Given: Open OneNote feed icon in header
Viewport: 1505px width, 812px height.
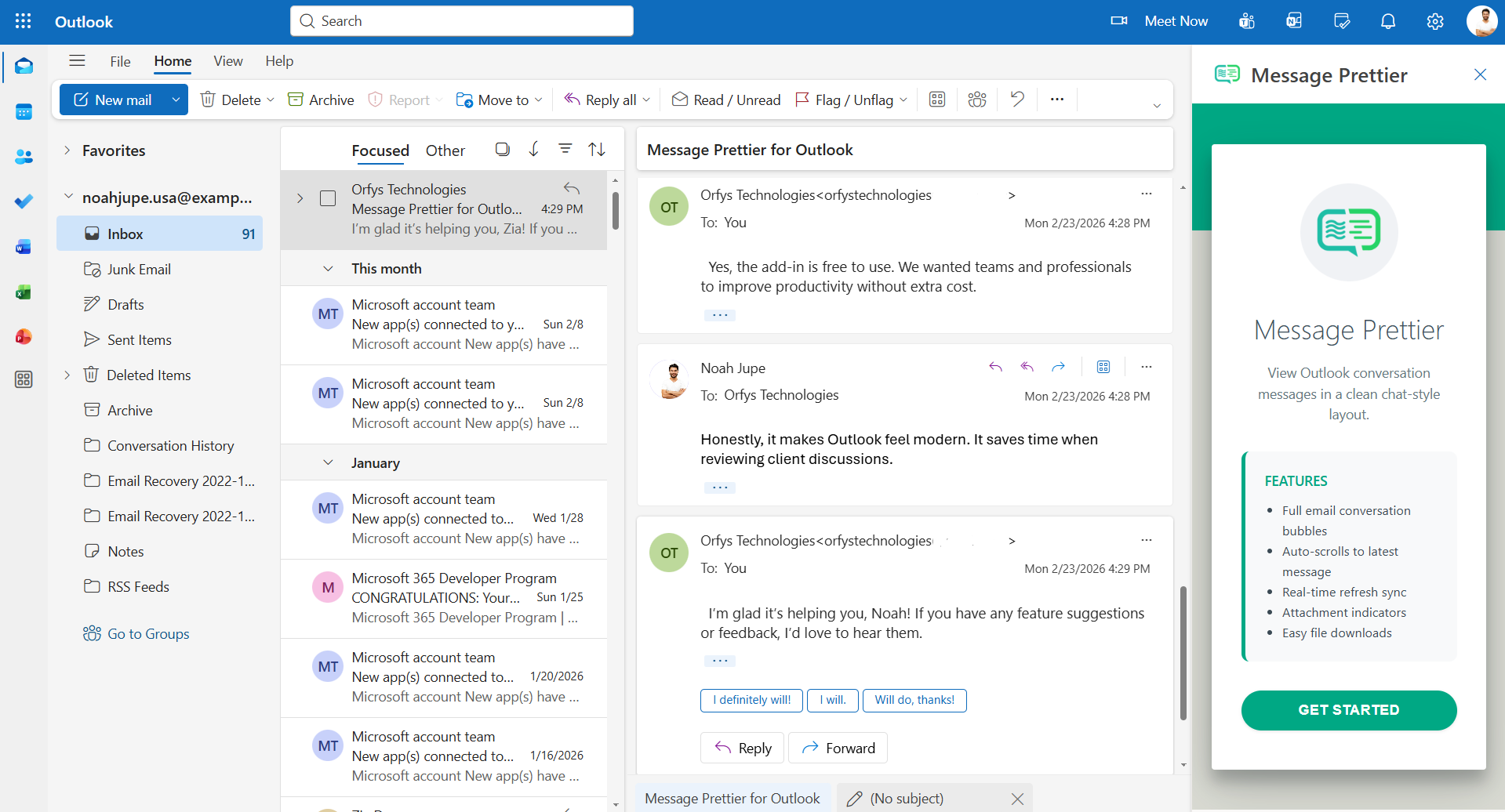Looking at the screenshot, I should click(x=1294, y=21).
